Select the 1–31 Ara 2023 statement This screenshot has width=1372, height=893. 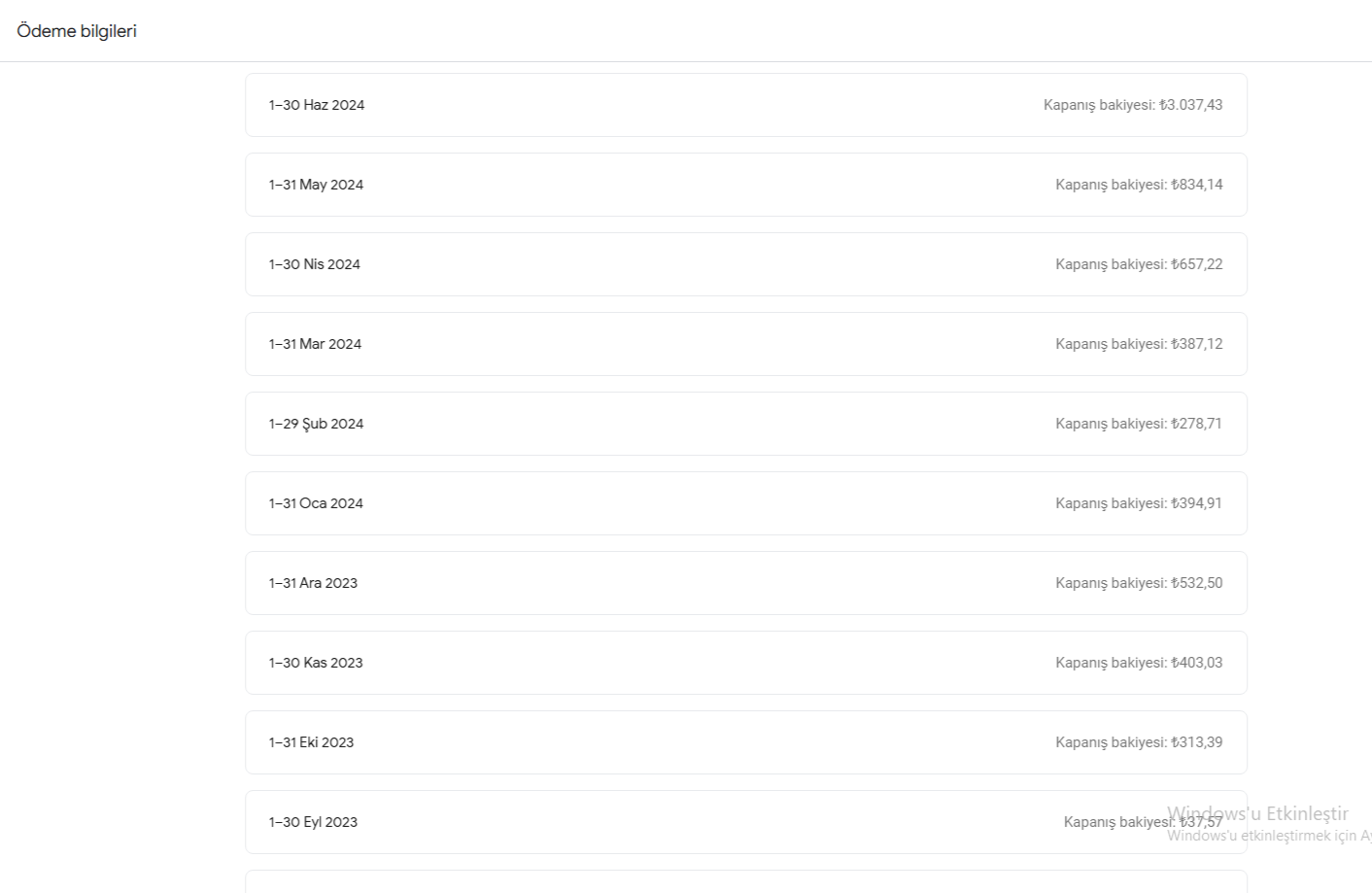pyautogui.click(x=746, y=583)
